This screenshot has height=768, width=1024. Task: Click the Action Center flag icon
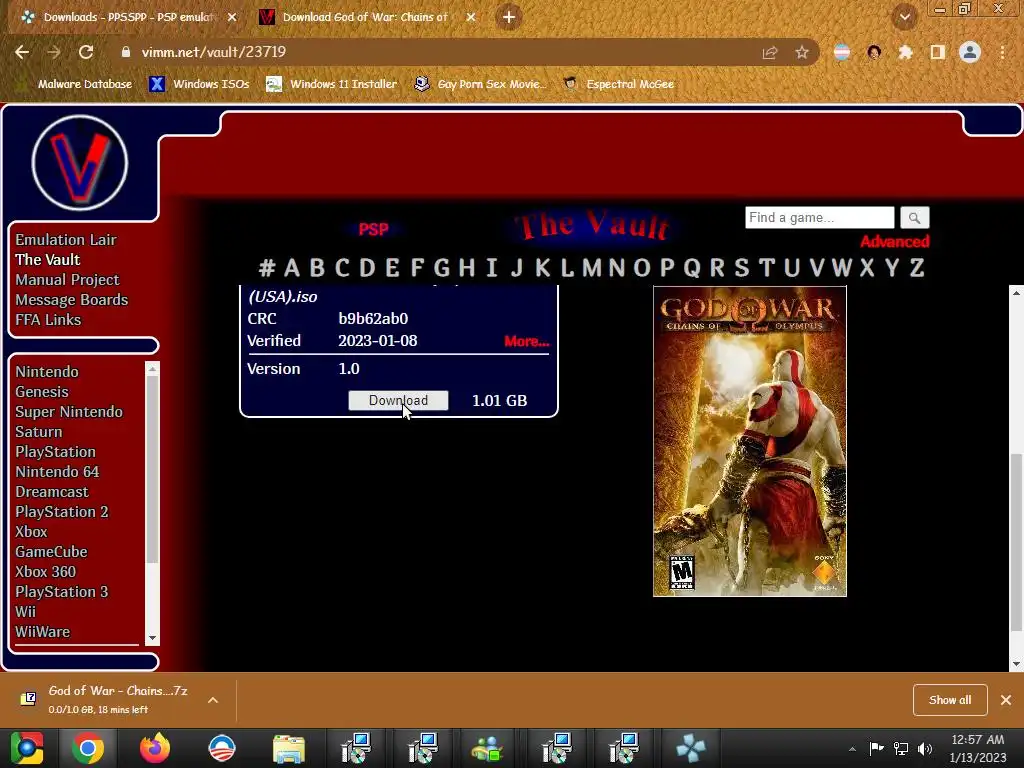pyautogui.click(x=876, y=748)
